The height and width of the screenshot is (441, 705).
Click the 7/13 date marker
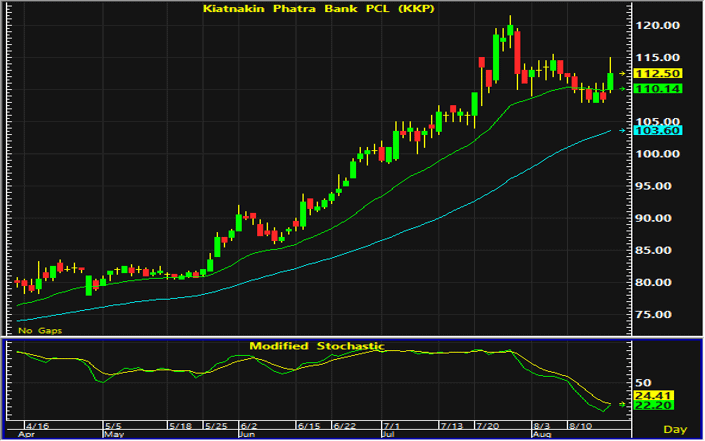click(452, 426)
